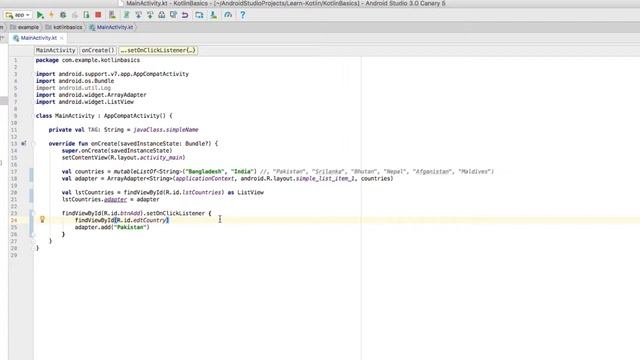Image resolution: width=640 pixels, height=360 pixels.
Task: Click the MainActivity editor breadcrumb
Action: (56, 50)
